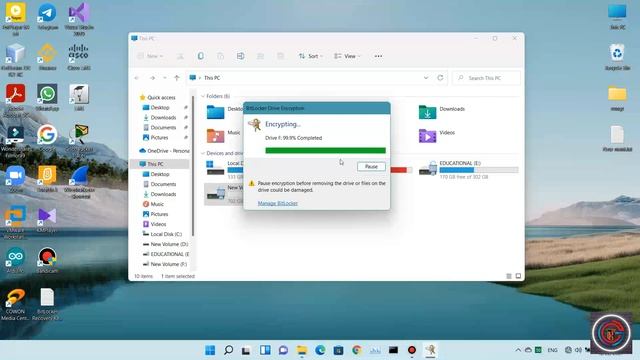
Task: Click the Rename toolbar icon
Action: pos(240,56)
